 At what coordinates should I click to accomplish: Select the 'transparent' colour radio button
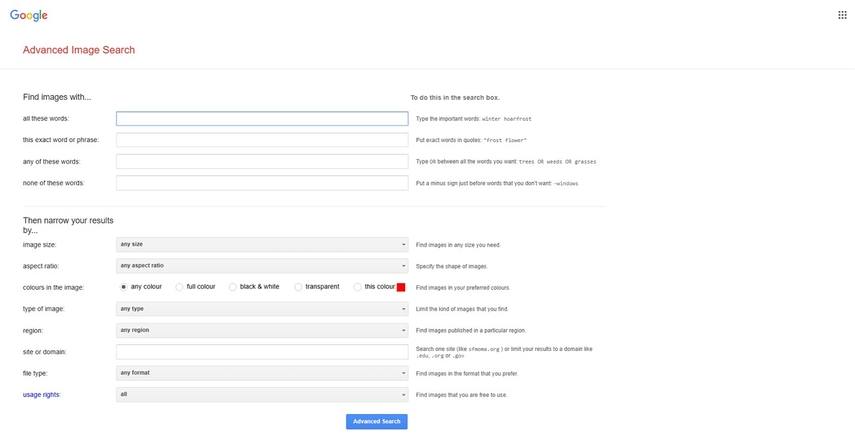298,287
